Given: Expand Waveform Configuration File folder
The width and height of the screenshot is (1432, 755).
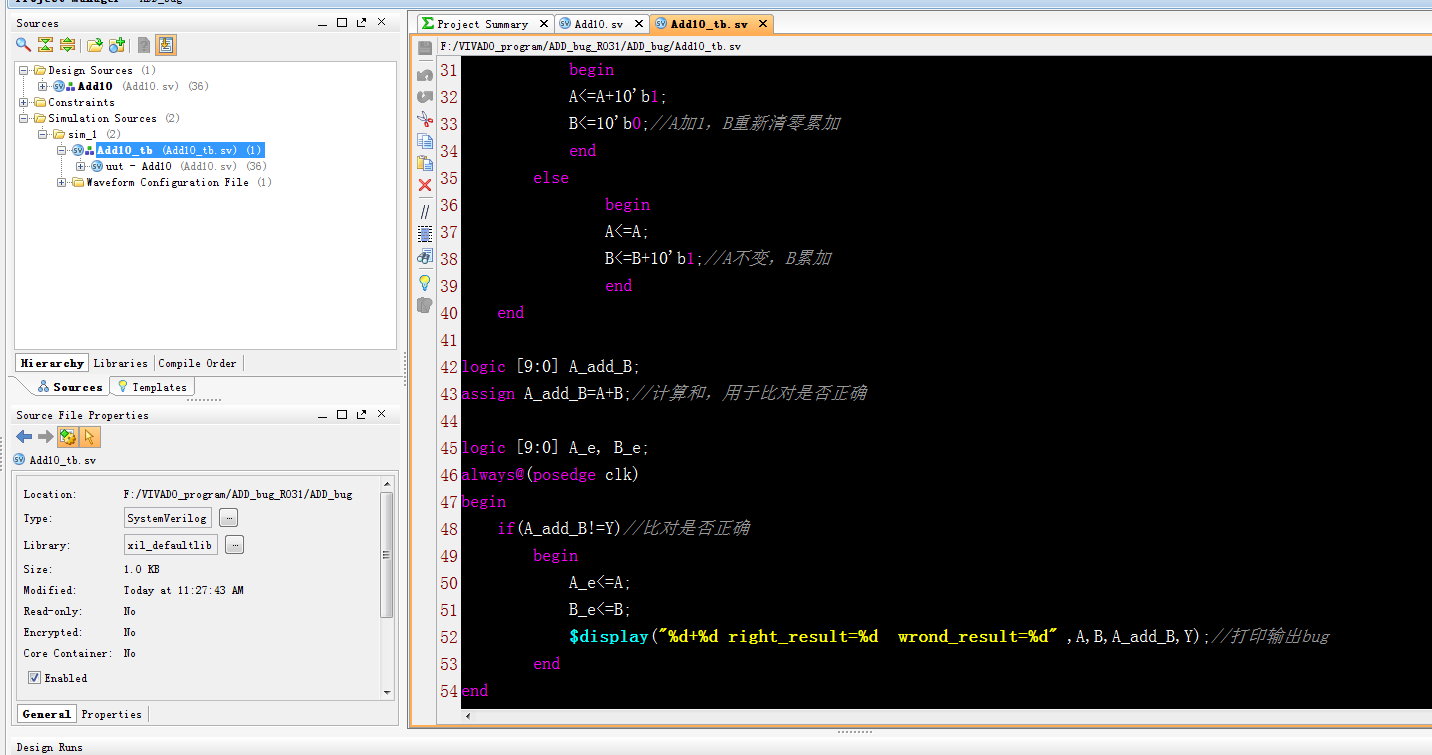Looking at the screenshot, I should coord(62,182).
